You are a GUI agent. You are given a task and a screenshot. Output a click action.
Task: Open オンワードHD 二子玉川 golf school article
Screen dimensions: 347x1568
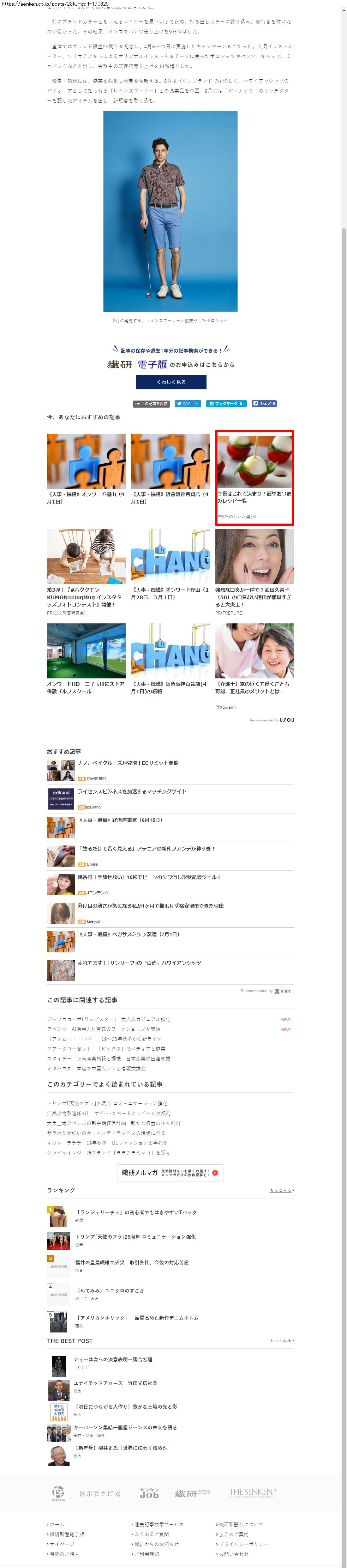(86, 651)
